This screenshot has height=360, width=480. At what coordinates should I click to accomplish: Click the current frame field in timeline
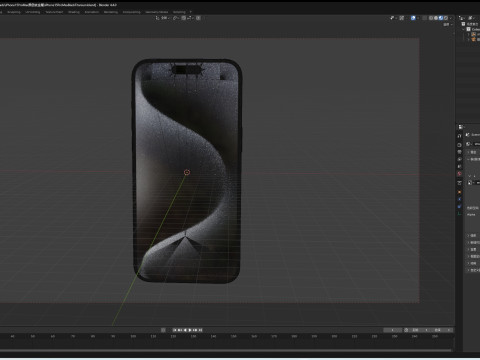click(392, 330)
